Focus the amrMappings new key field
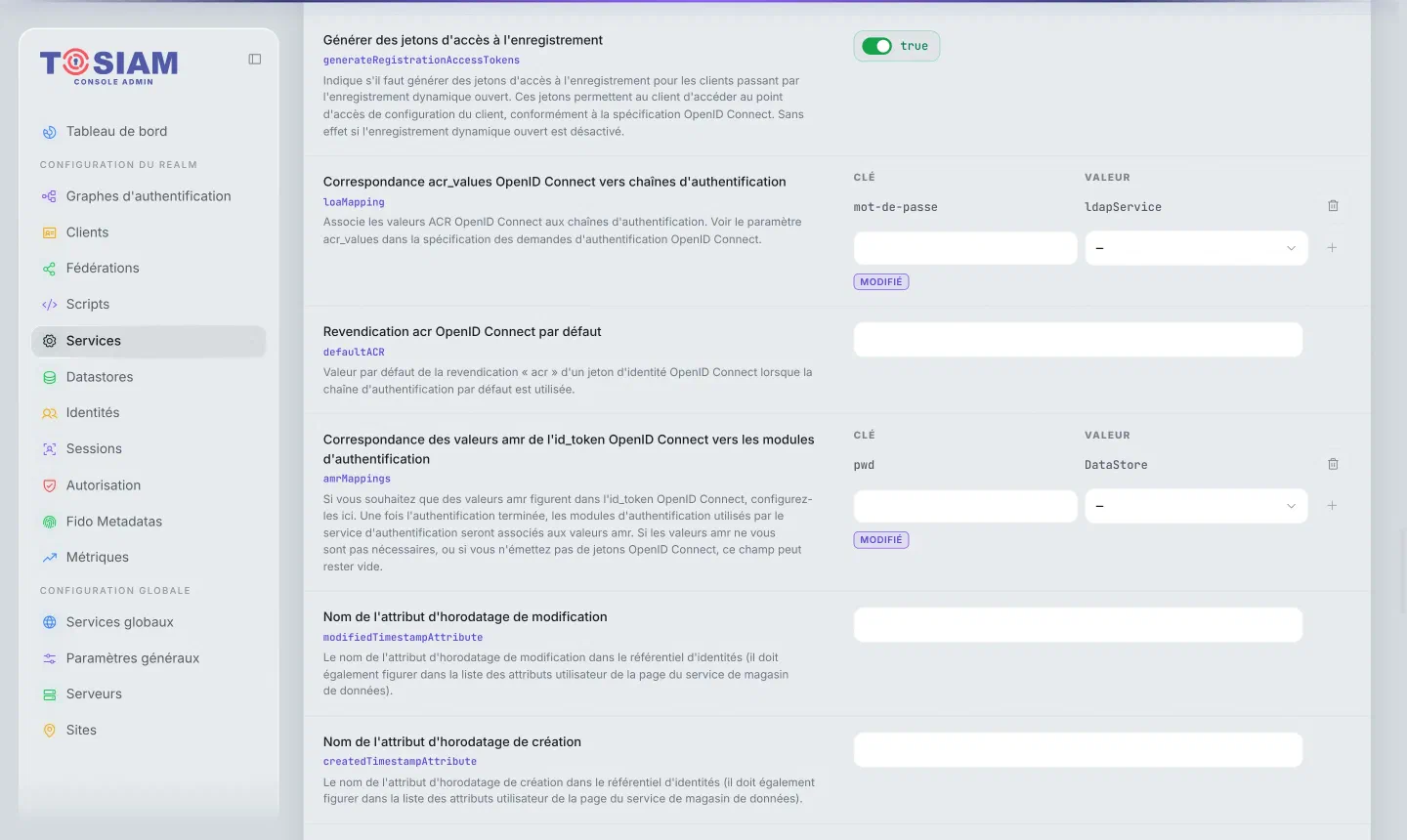Image resolution: width=1407 pixels, height=840 pixels. coord(965,506)
